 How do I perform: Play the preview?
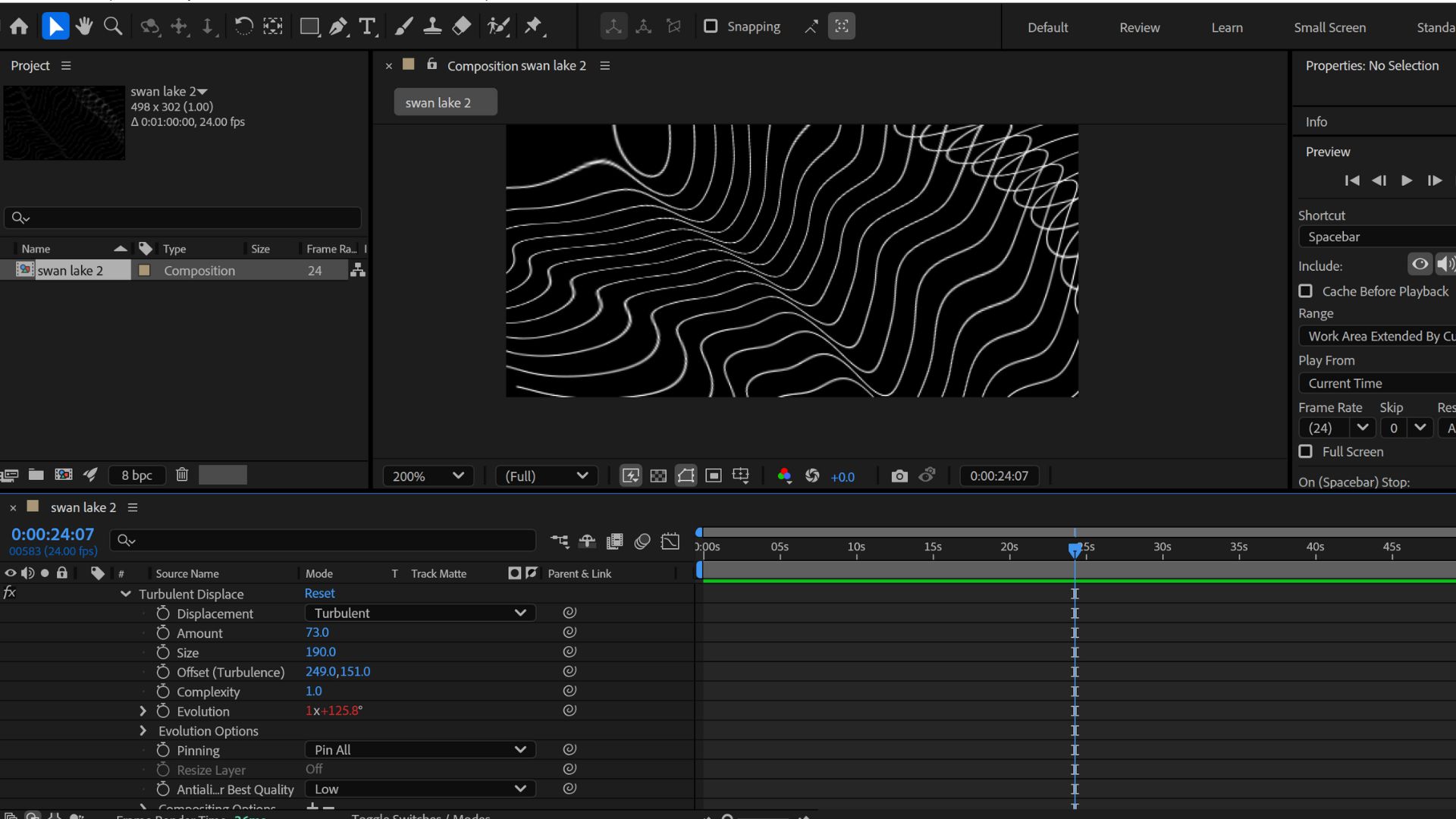1407,180
